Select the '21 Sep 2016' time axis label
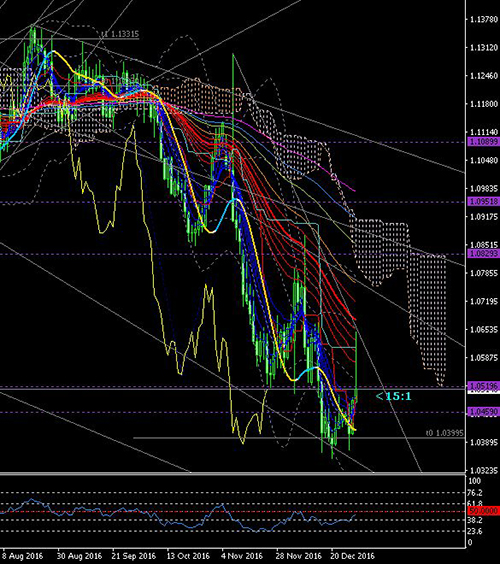The image size is (500, 564). (x=134, y=556)
